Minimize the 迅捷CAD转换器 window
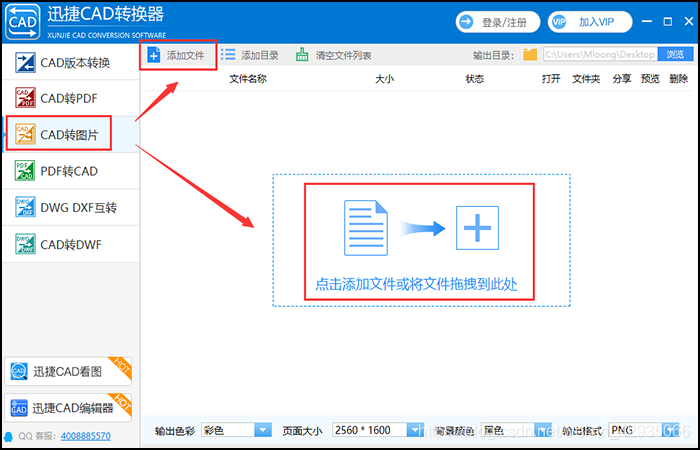This screenshot has width=700, height=450. (646, 21)
